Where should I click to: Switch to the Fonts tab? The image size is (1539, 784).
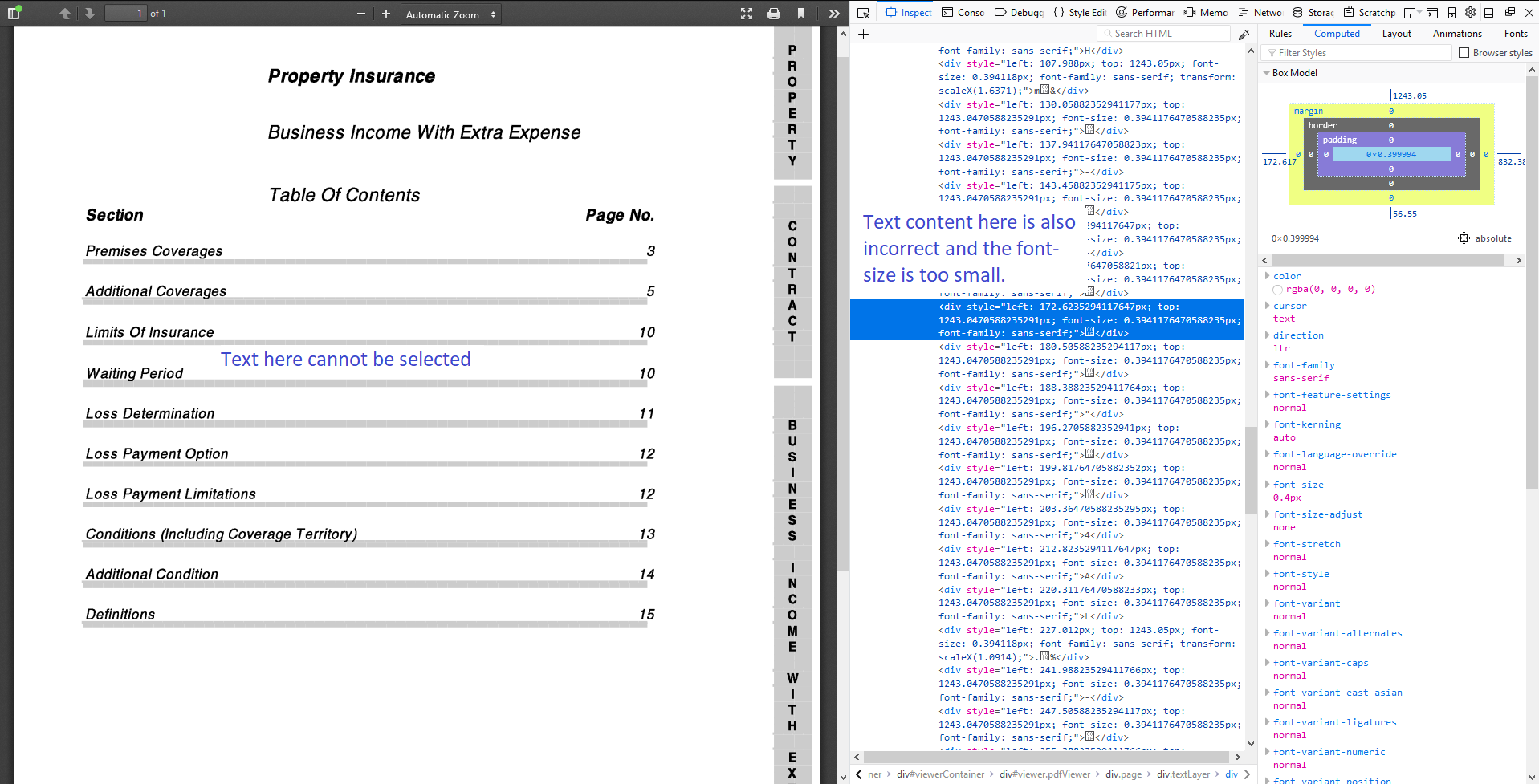click(1516, 34)
